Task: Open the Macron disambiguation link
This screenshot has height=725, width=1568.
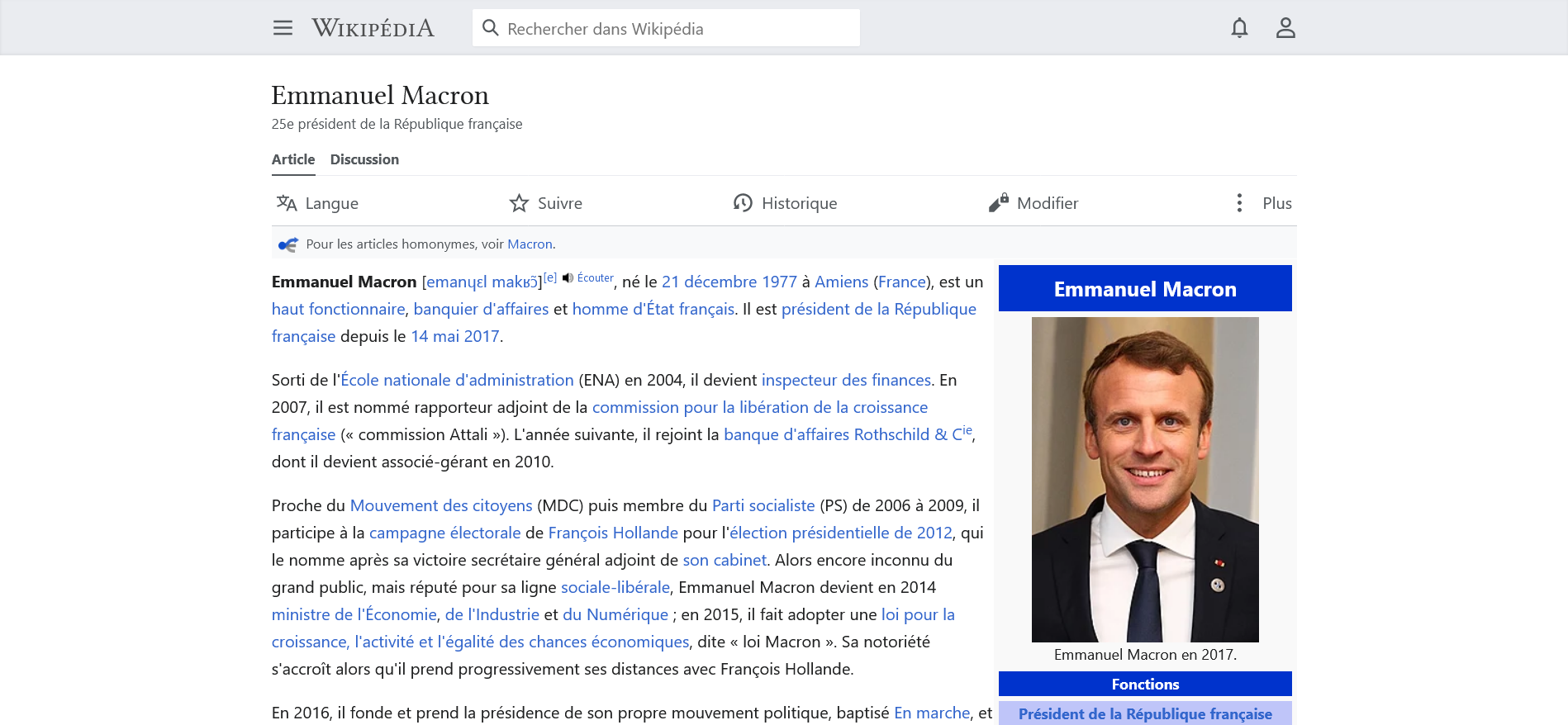Action: point(530,244)
